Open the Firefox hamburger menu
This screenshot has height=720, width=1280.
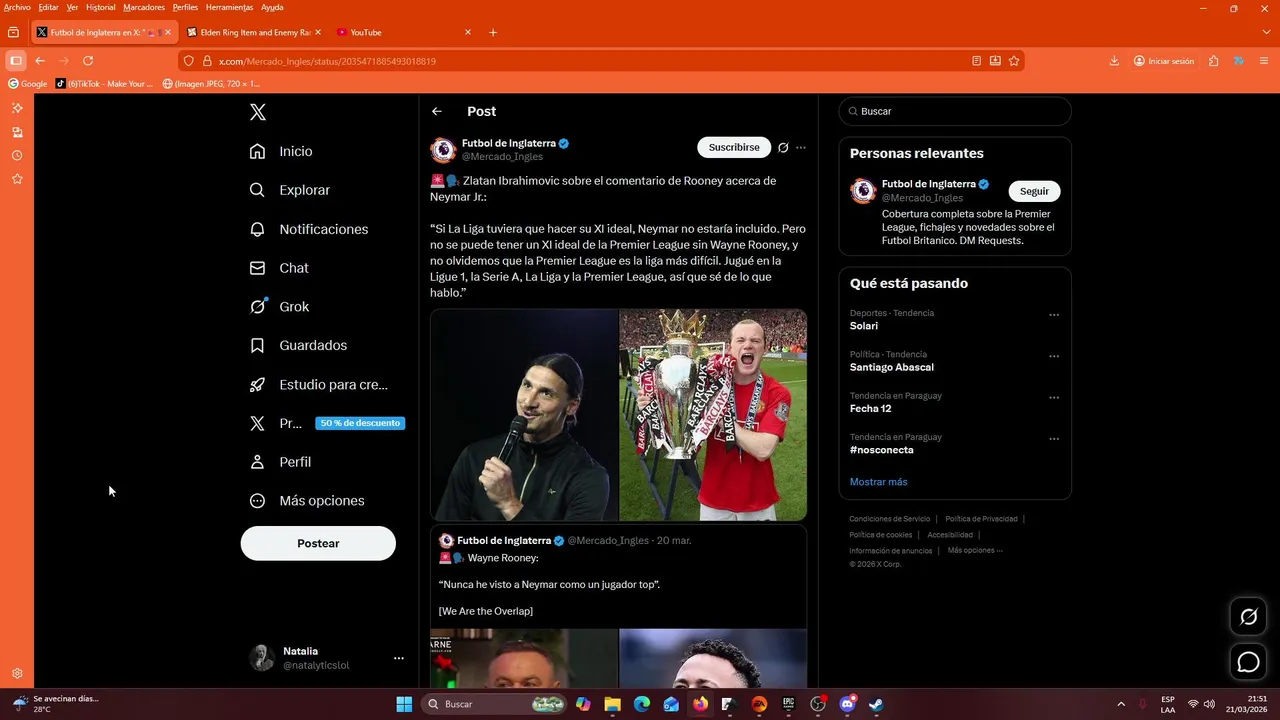tap(1265, 61)
